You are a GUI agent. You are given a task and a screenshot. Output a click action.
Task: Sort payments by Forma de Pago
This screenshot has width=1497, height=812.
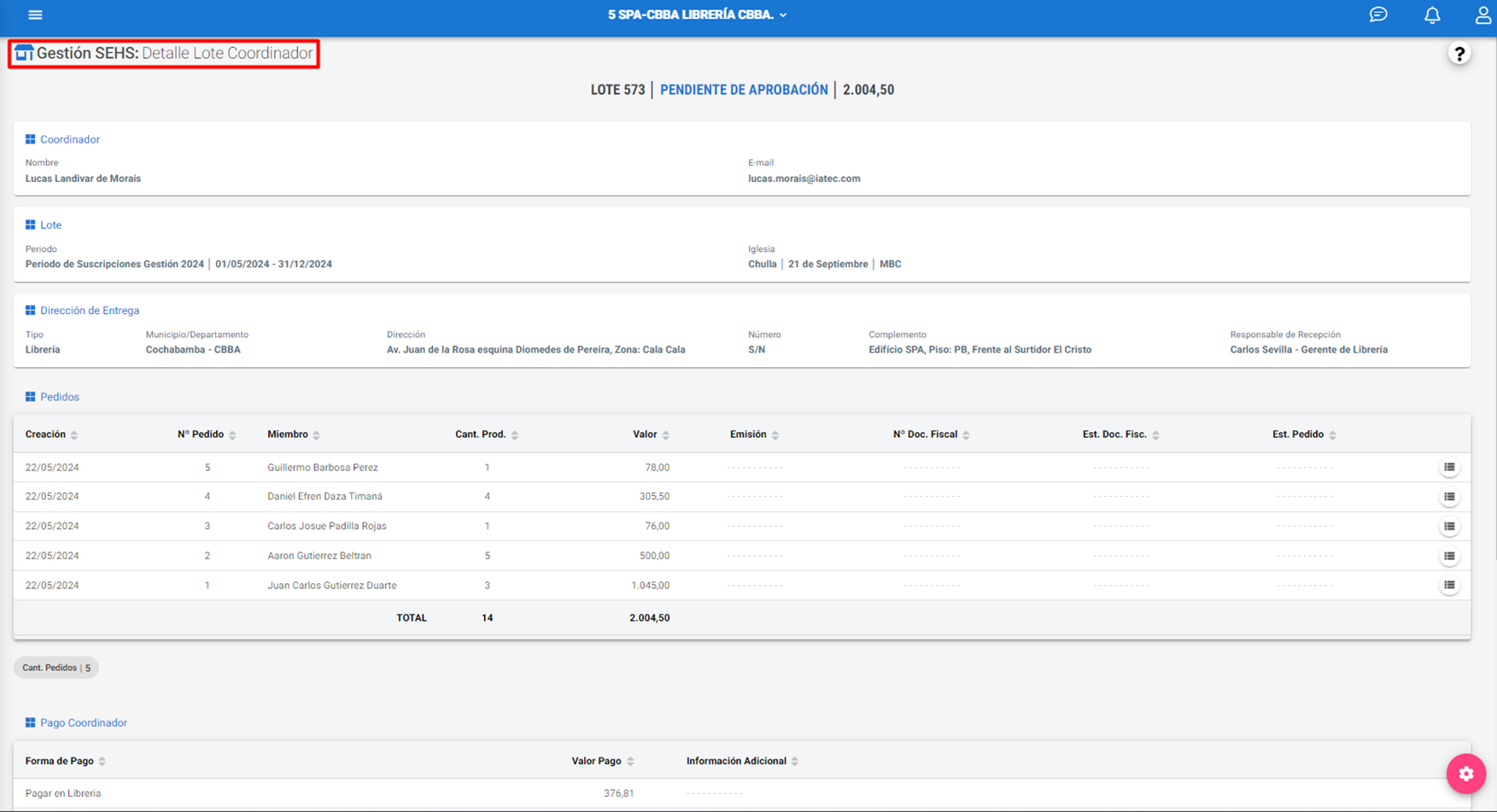point(66,761)
